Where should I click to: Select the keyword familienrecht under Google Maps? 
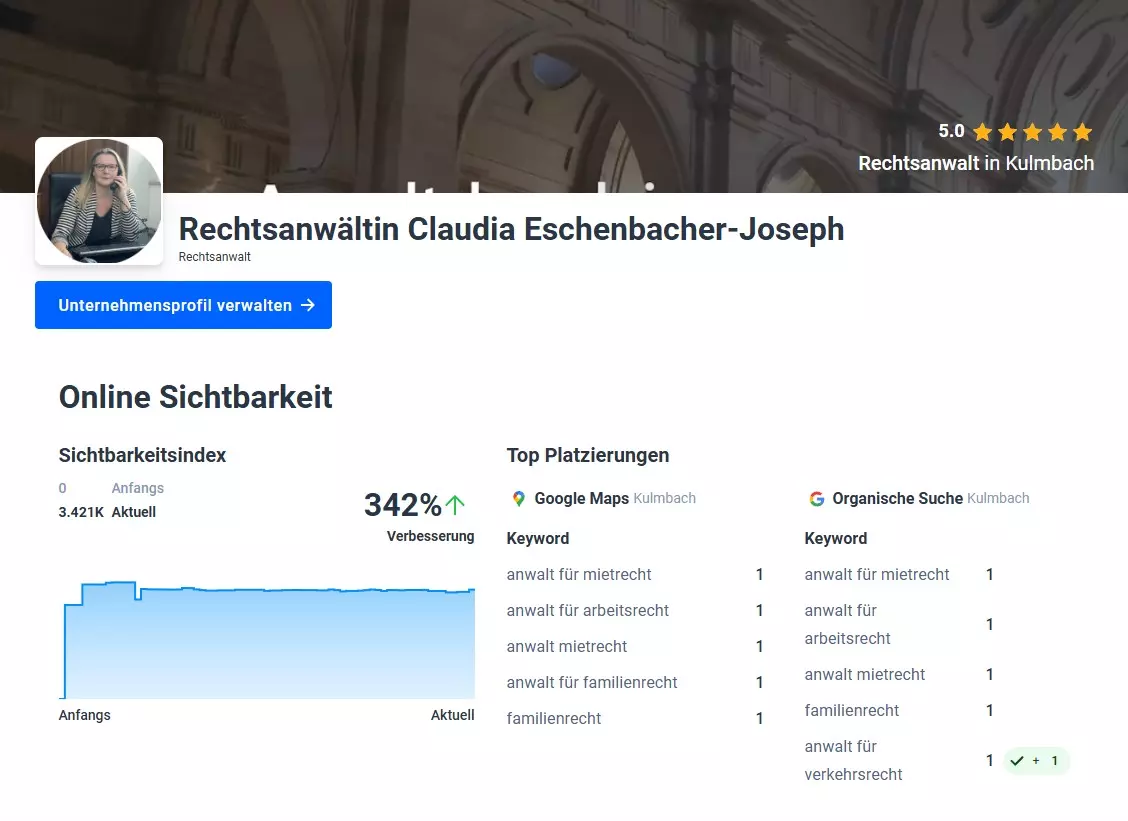click(553, 718)
